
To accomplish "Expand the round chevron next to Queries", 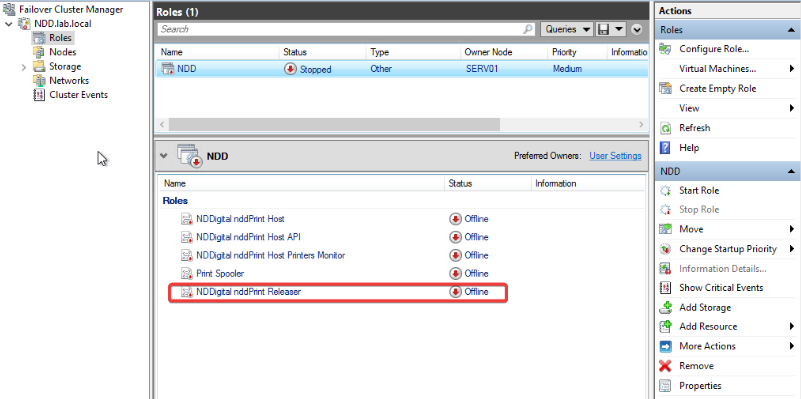I will 637,30.
